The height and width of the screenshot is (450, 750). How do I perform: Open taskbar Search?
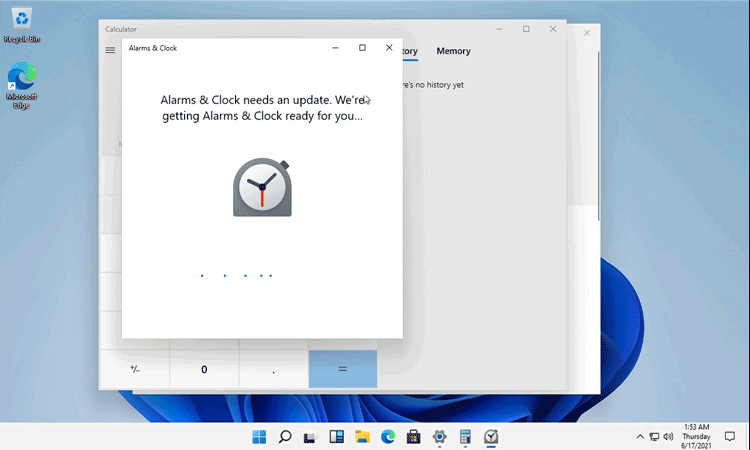(285, 436)
